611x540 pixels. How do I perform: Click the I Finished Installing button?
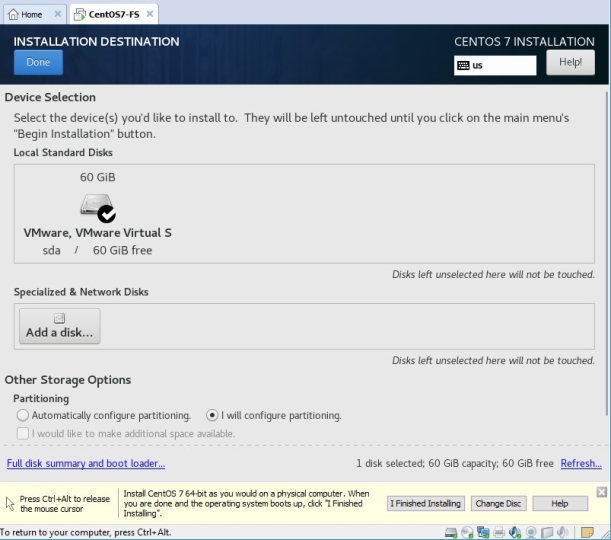pos(425,503)
